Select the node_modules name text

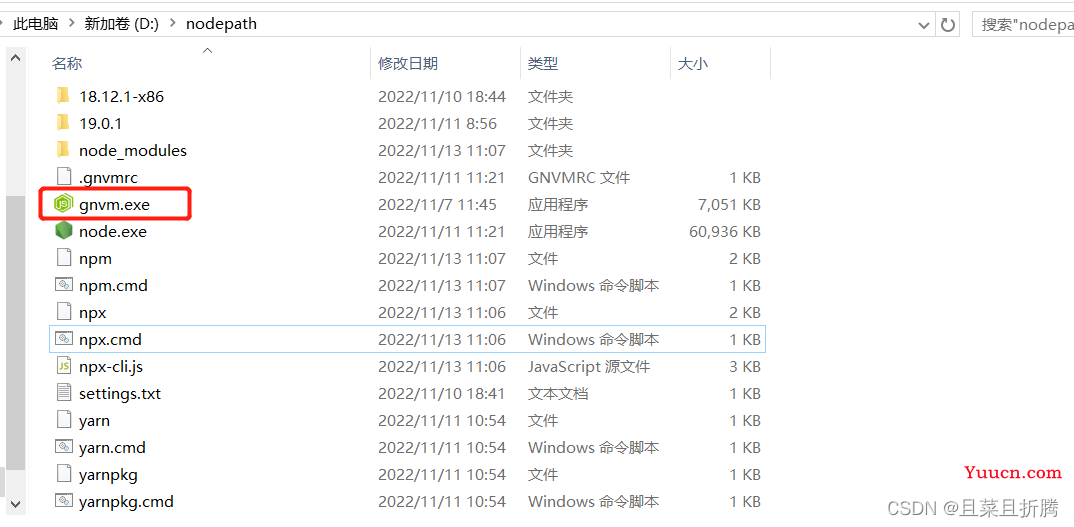click(133, 150)
